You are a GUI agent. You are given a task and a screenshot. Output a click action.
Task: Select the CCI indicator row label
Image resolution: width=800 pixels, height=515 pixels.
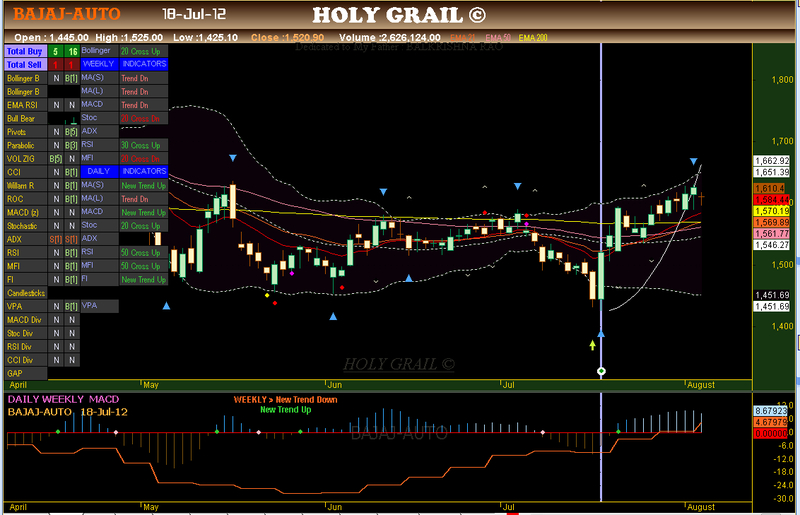pyautogui.click(x=26, y=172)
